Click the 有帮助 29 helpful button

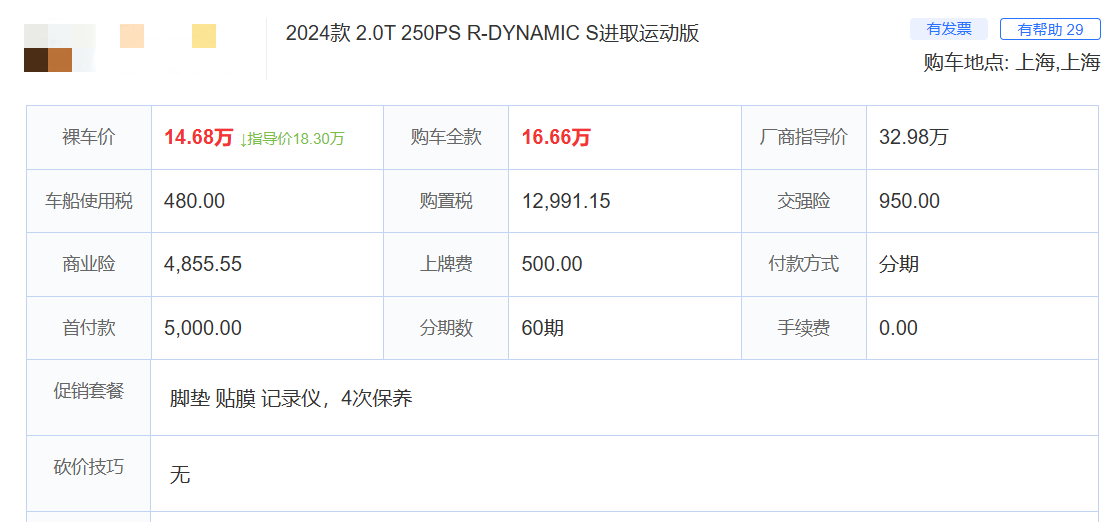tap(1050, 29)
